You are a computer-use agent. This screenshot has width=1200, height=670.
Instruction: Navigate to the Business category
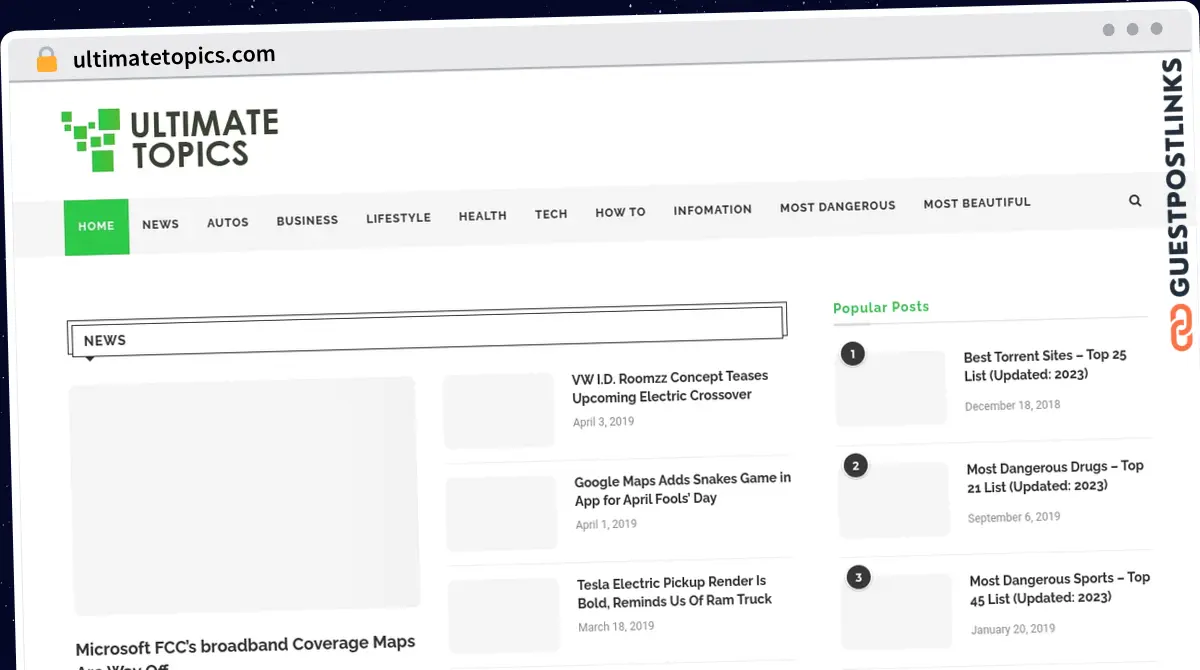(307, 220)
